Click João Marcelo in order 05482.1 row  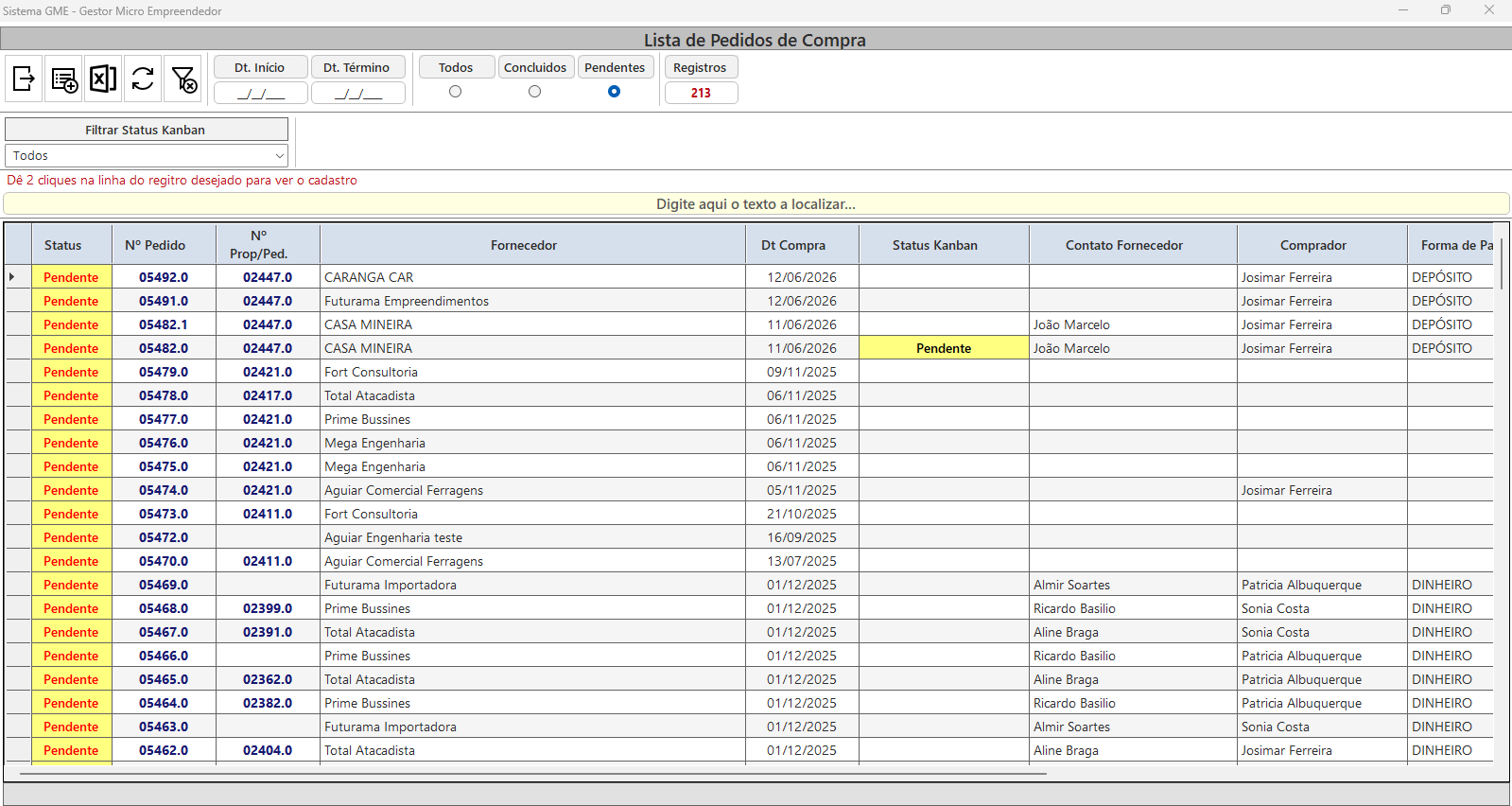1071,324
